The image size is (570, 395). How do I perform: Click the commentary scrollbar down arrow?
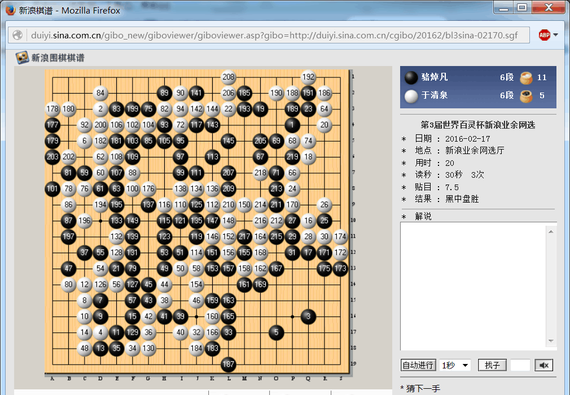551,341
